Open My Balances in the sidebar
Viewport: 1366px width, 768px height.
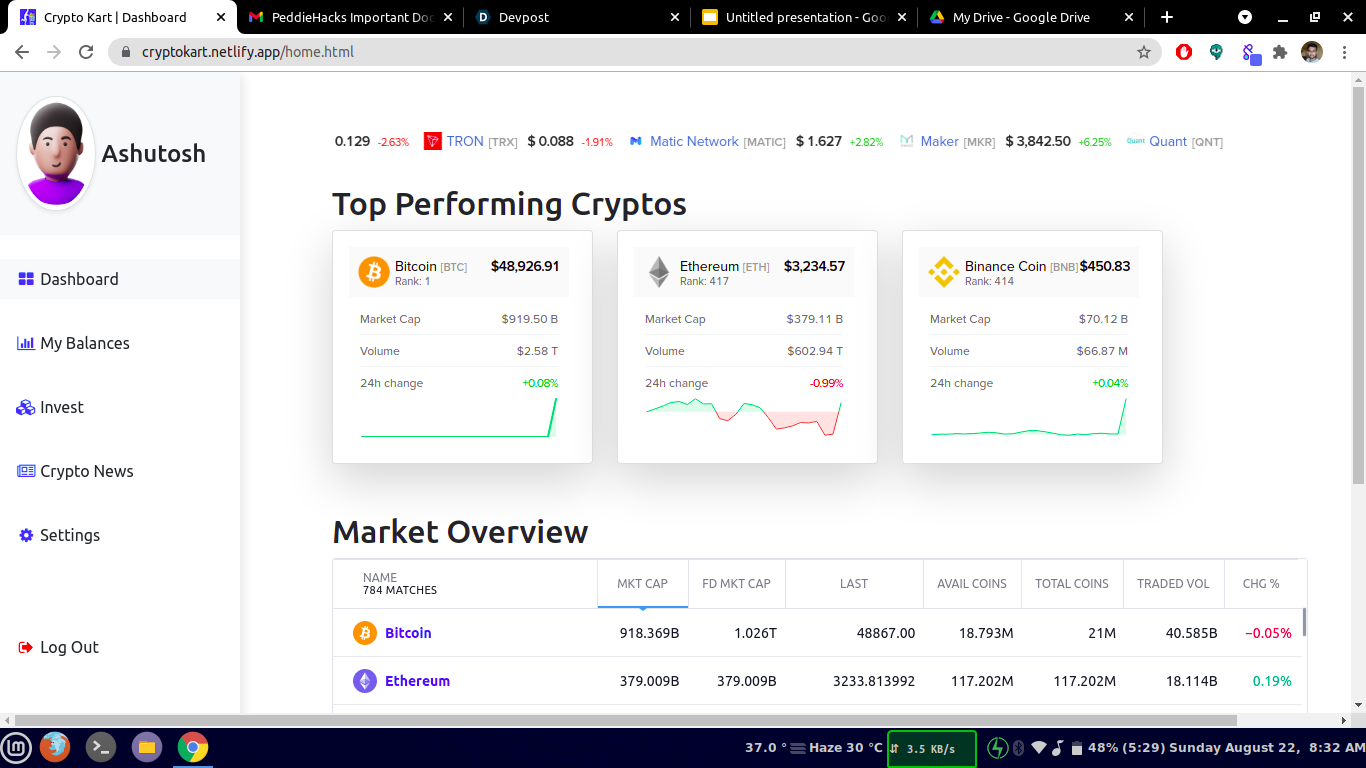[74, 343]
